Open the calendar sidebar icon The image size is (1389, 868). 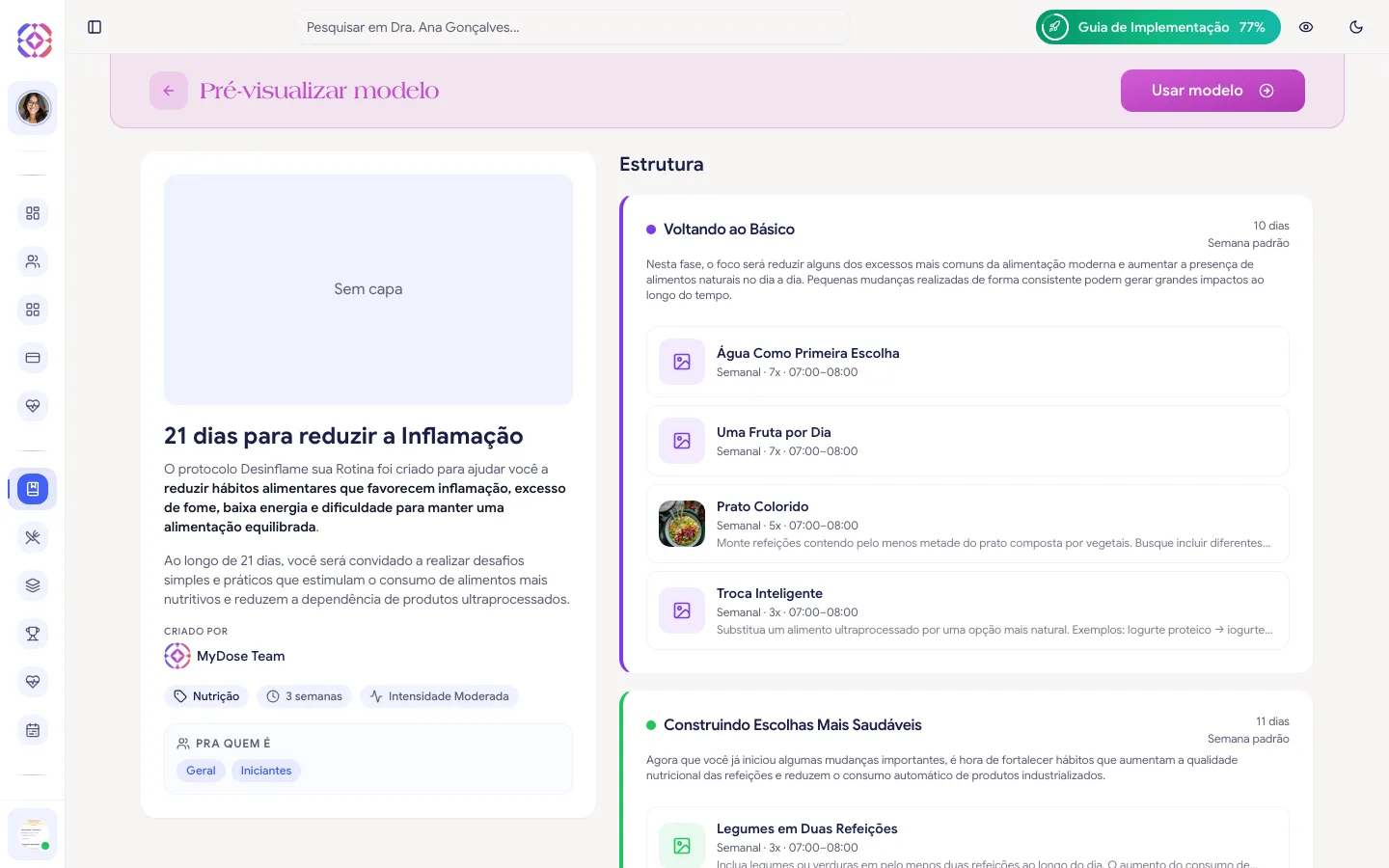point(33,730)
